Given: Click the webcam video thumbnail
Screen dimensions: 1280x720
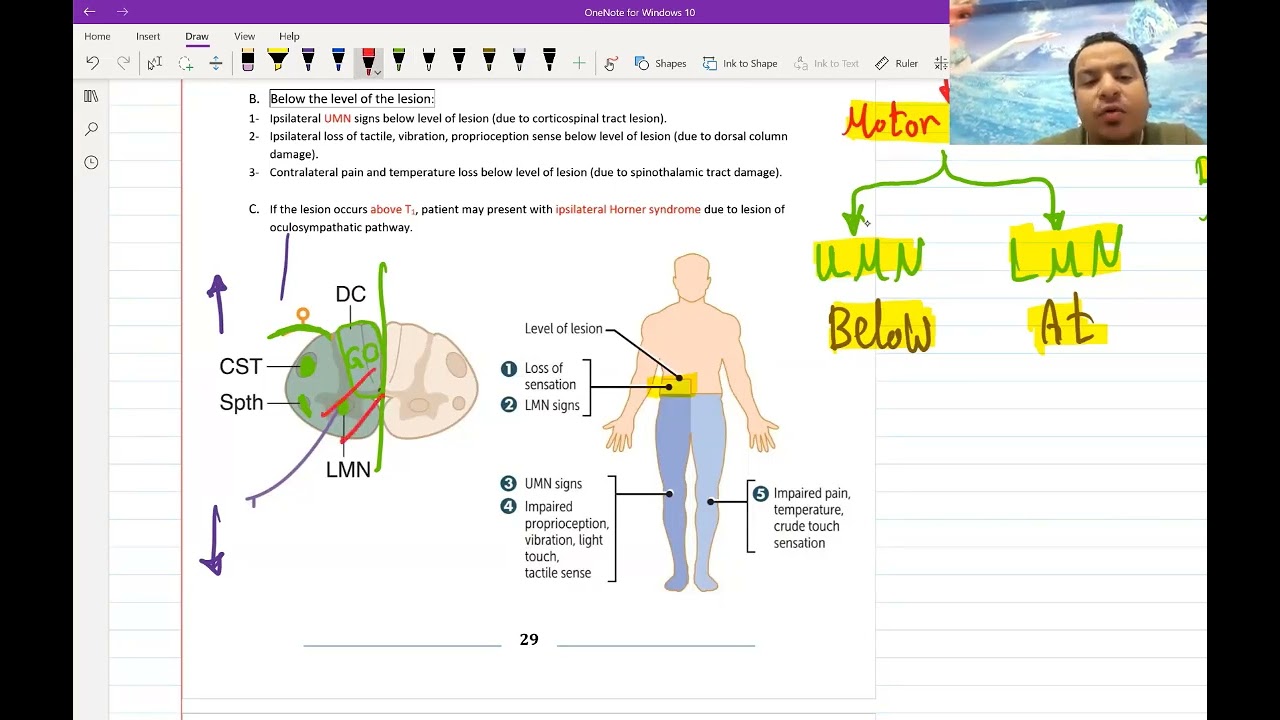Looking at the screenshot, I should pyautogui.click(x=1078, y=72).
